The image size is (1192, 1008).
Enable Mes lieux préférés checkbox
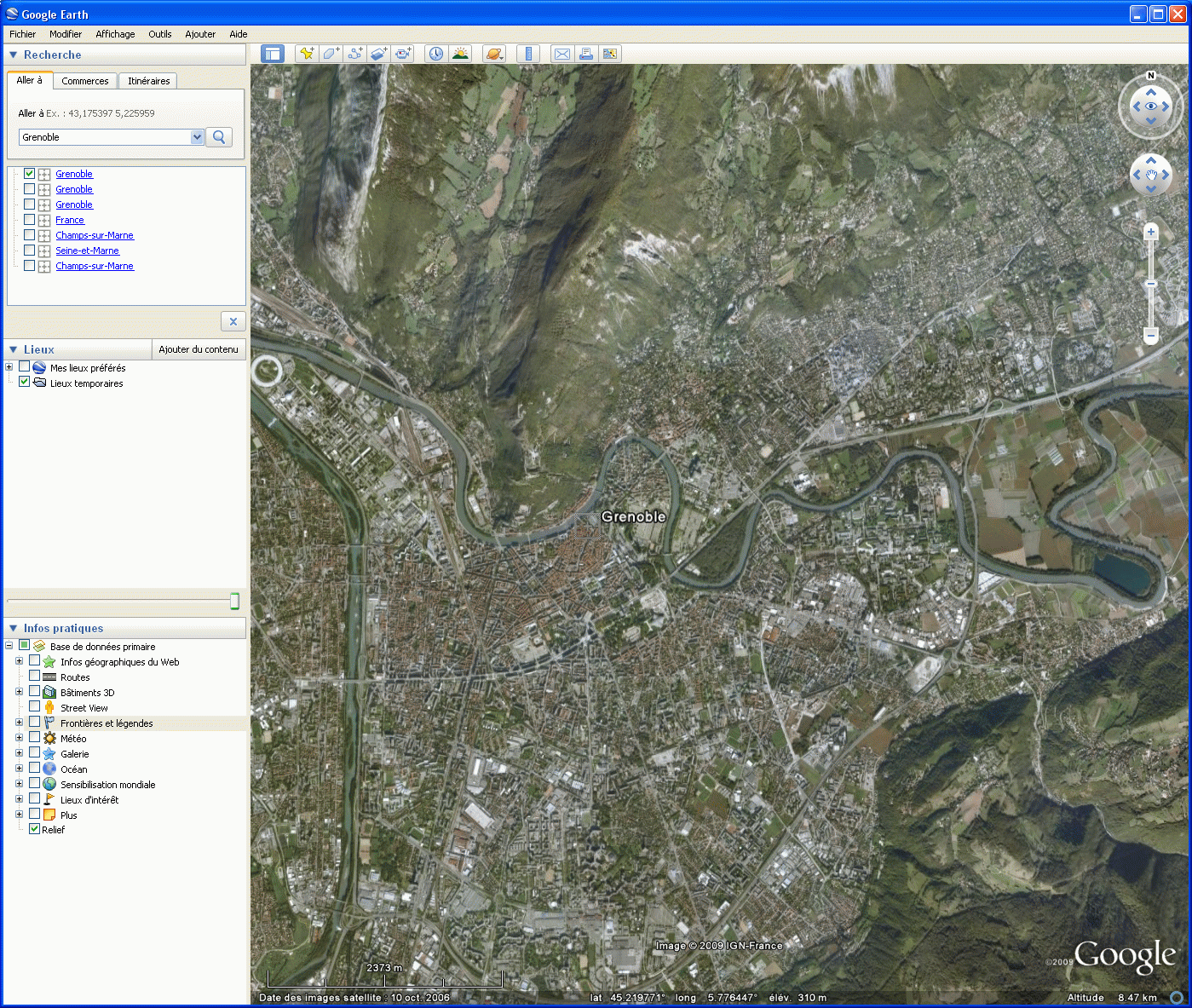click(x=25, y=367)
